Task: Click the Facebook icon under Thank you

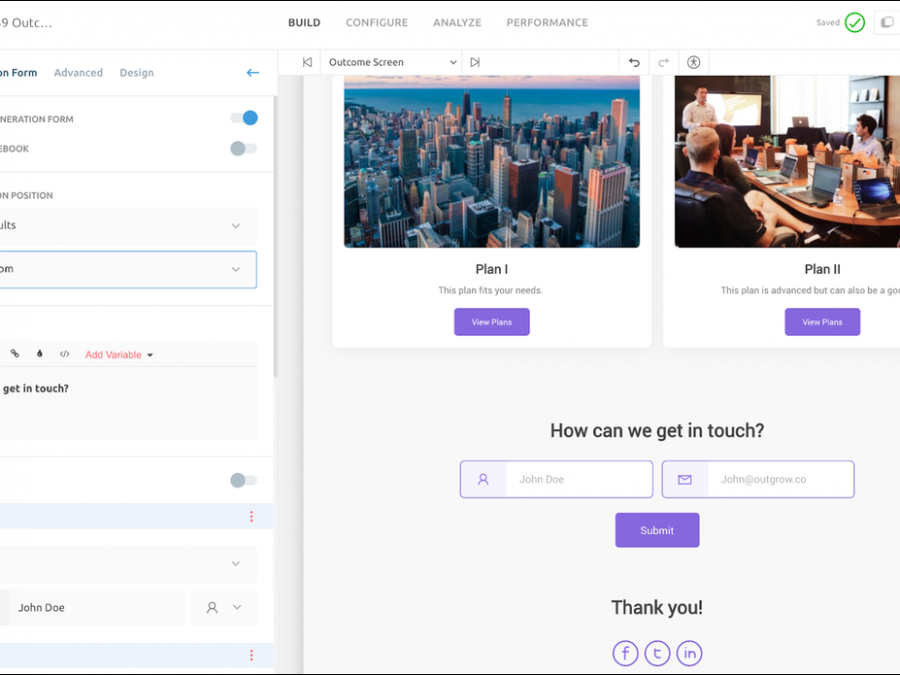Action: 625,653
